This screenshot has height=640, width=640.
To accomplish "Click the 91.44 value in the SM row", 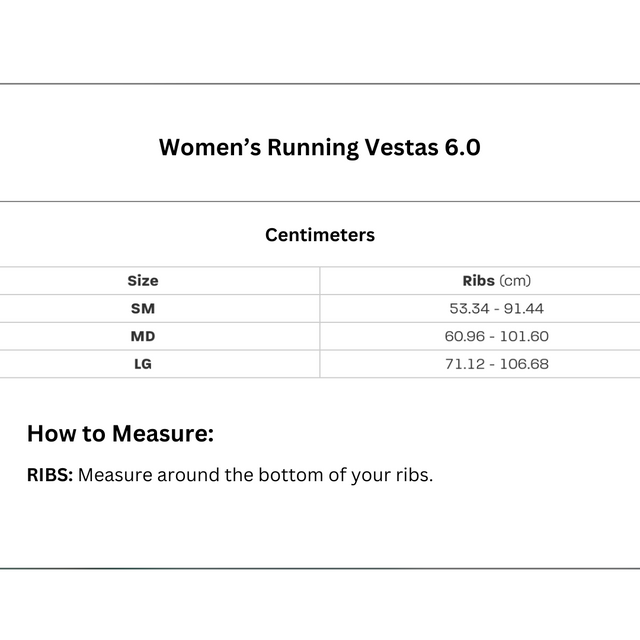I will coord(524,309).
